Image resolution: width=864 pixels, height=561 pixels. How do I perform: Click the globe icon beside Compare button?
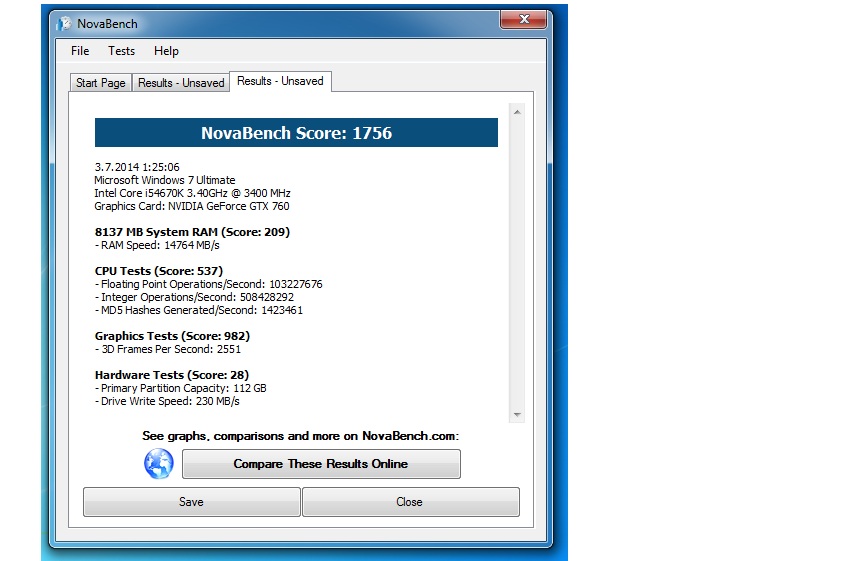[158, 463]
